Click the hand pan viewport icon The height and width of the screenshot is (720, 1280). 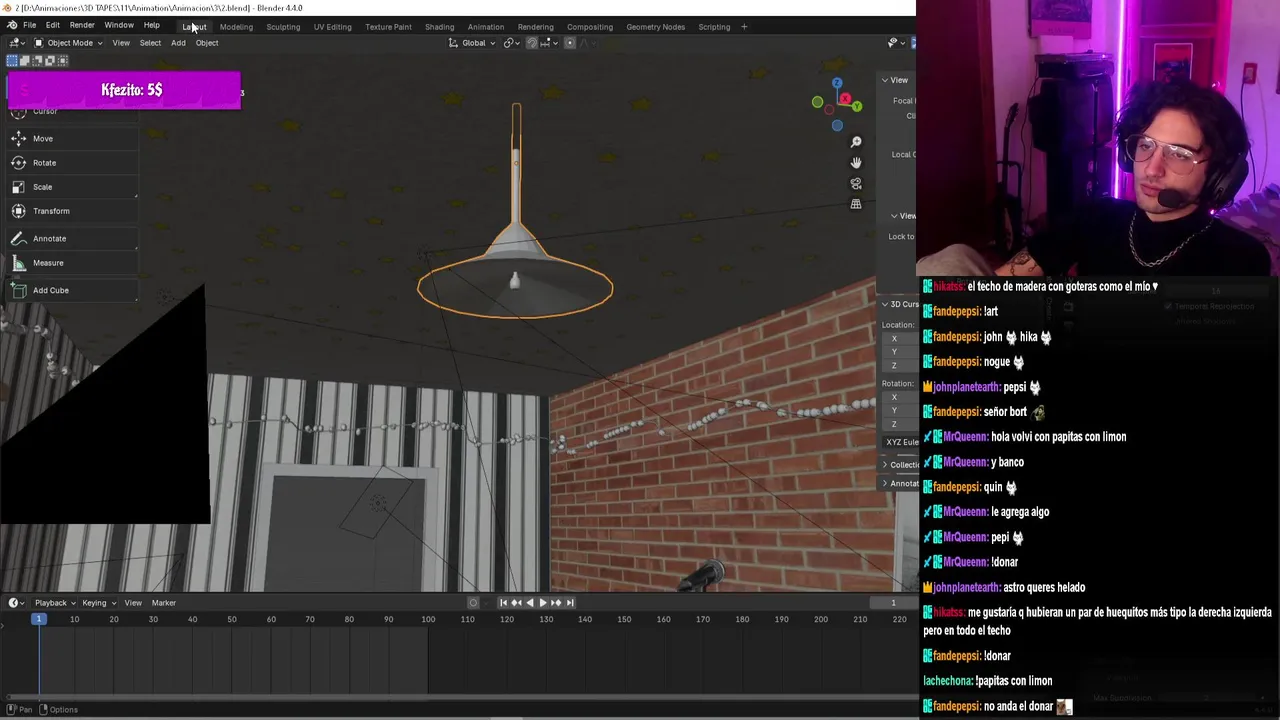pyautogui.click(x=856, y=163)
